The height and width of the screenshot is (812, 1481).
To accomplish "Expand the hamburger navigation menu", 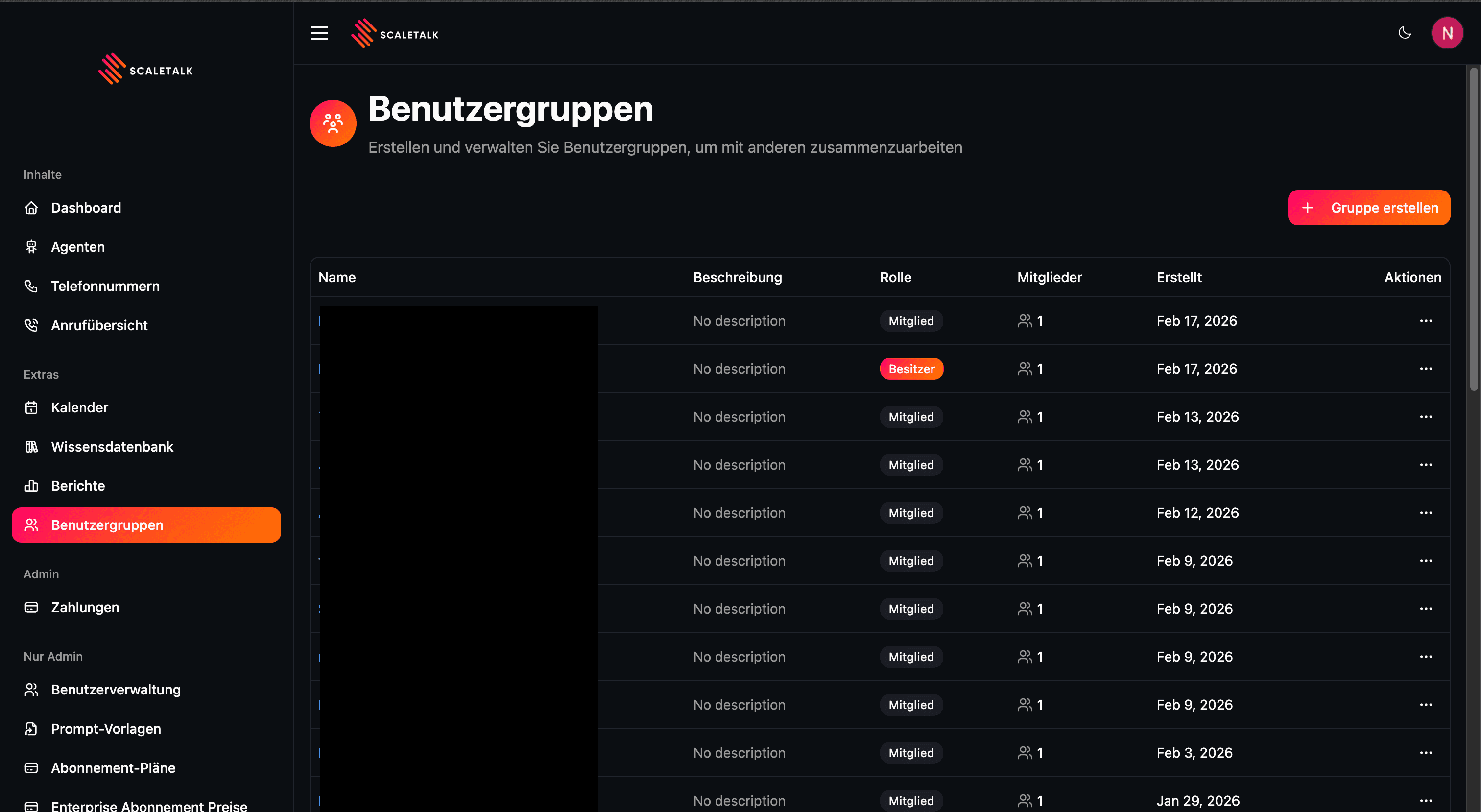I will (x=319, y=33).
